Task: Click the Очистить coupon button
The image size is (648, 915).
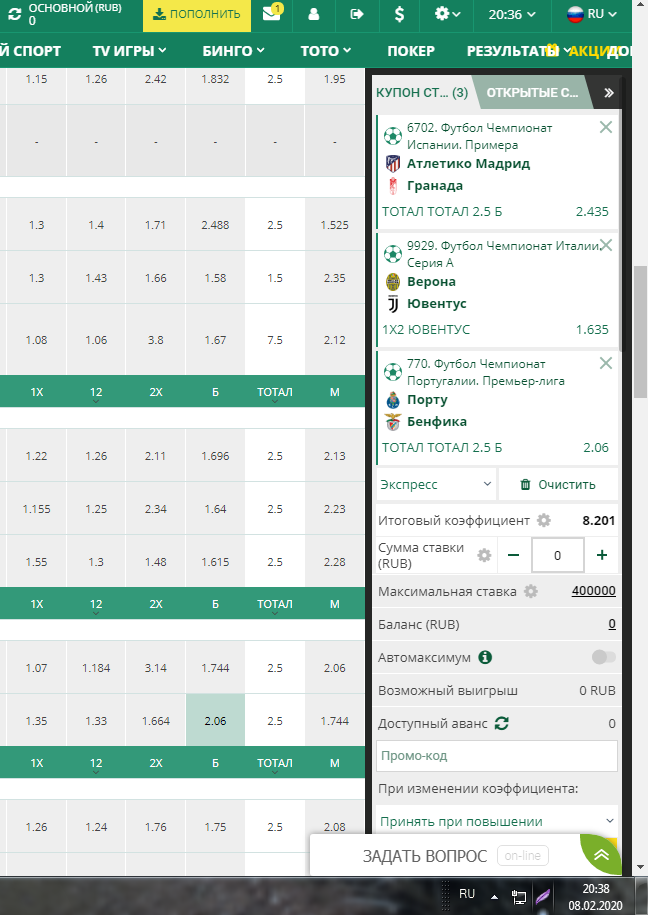Action: point(558,484)
